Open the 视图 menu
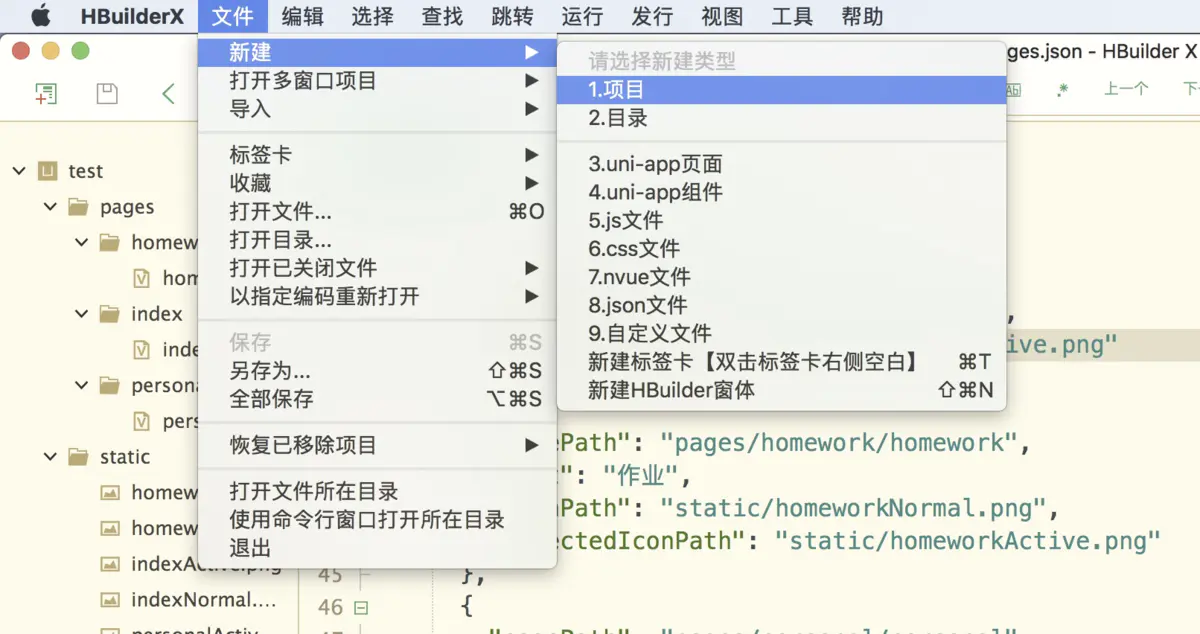1200x634 pixels. coord(723,16)
